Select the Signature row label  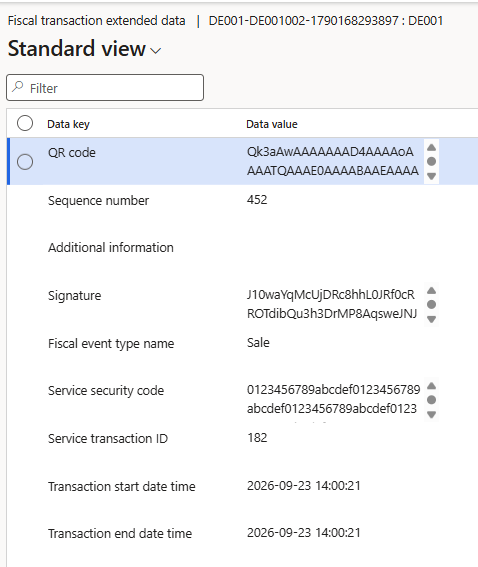click(x=74, y=296)
